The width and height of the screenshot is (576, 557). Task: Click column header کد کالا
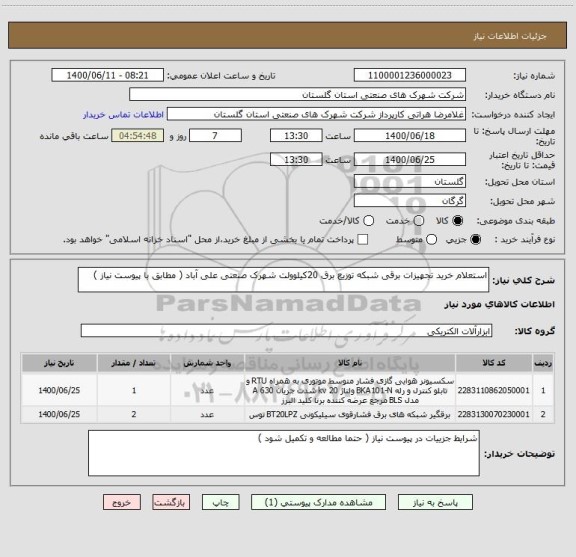494,363
